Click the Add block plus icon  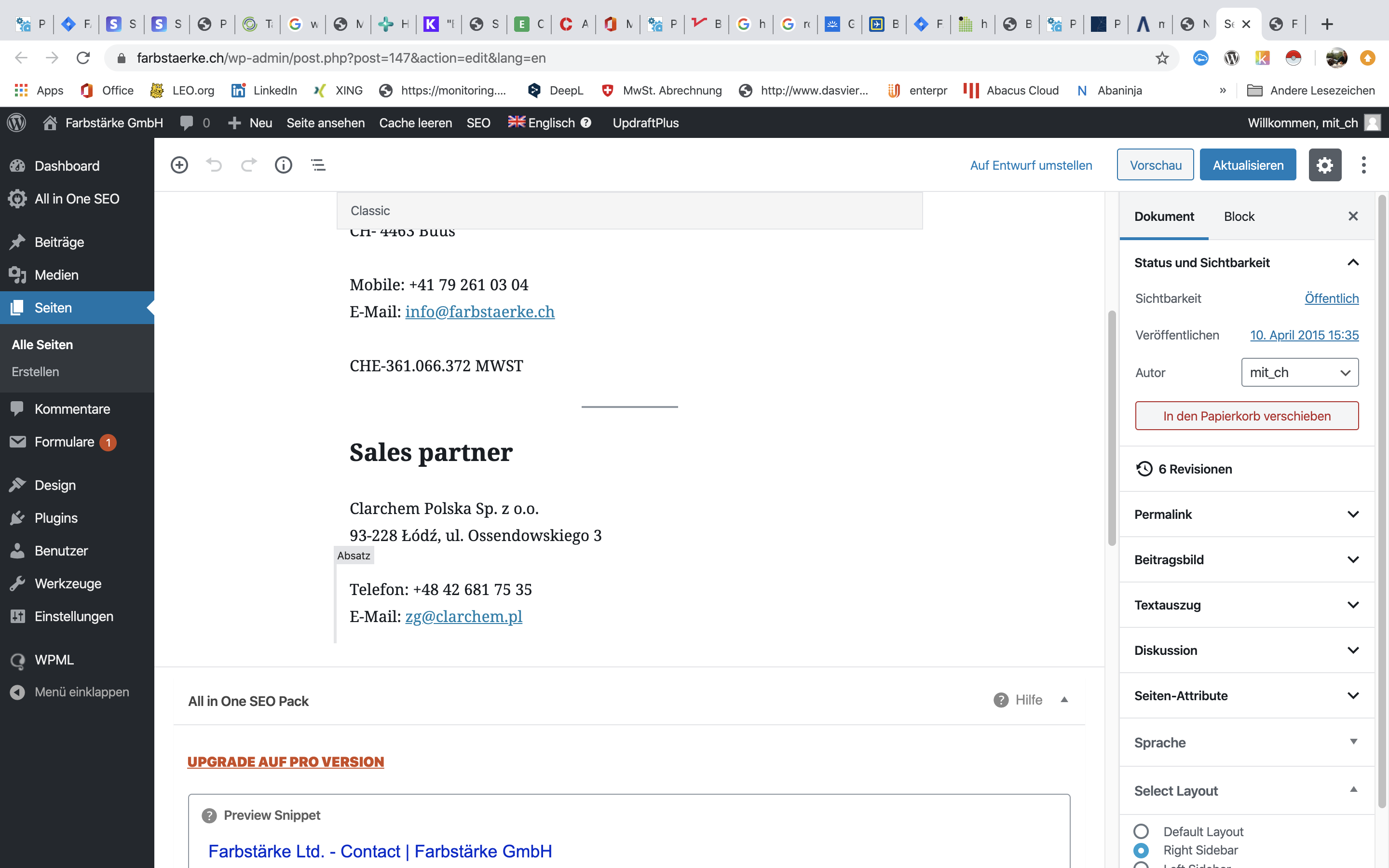coord(179,165)
